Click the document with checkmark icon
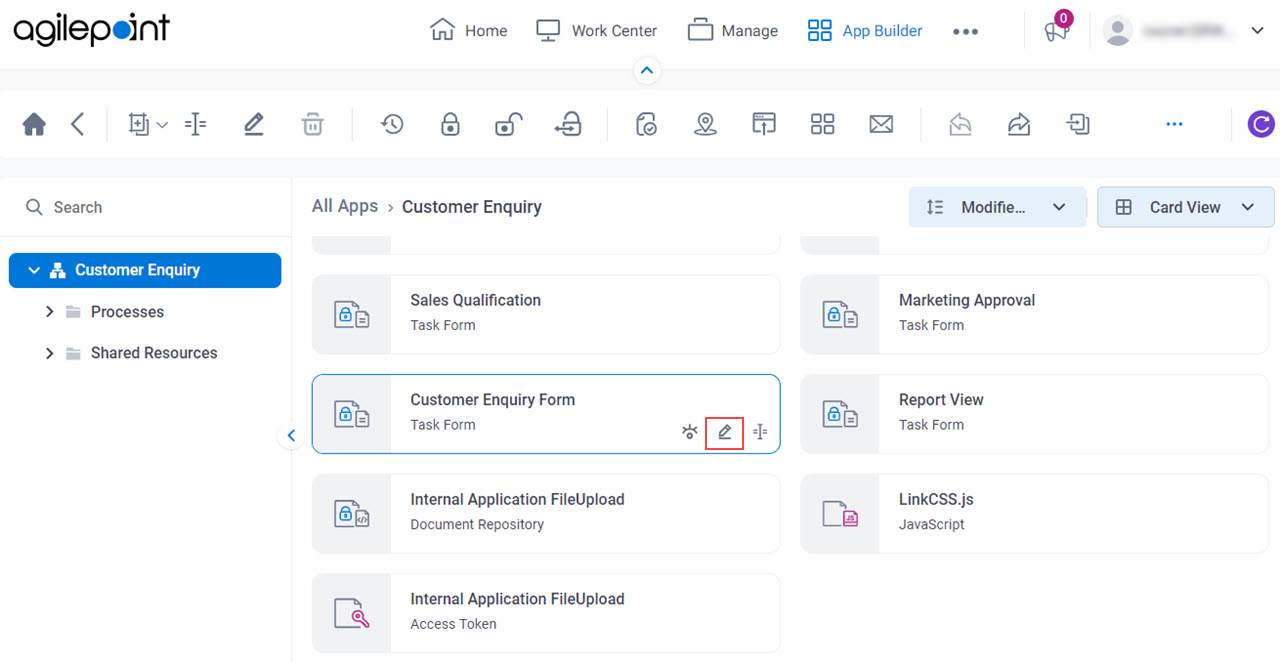 click(x=646, y=124)
